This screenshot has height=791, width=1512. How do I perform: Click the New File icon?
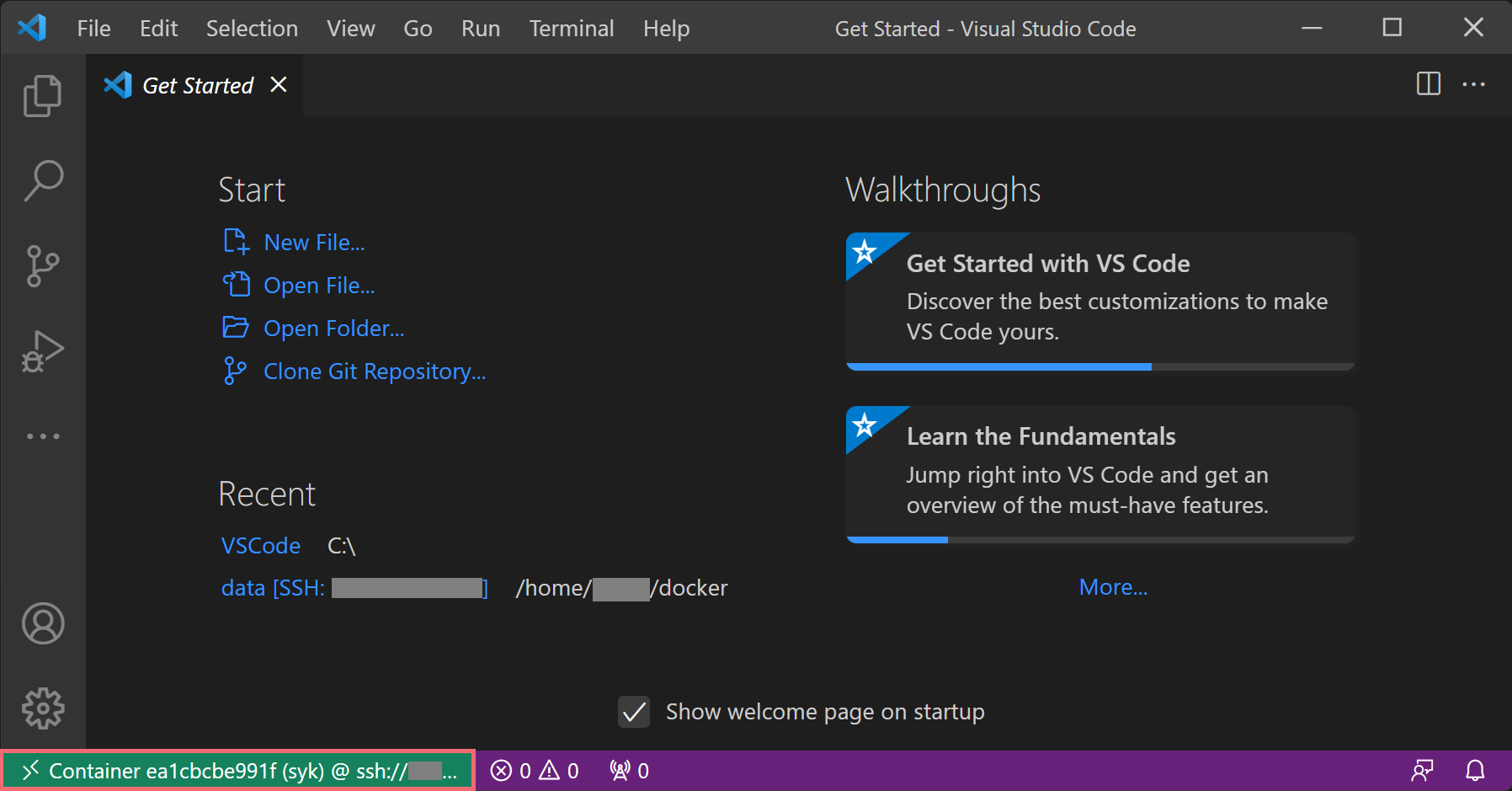[x=236, y=242]
